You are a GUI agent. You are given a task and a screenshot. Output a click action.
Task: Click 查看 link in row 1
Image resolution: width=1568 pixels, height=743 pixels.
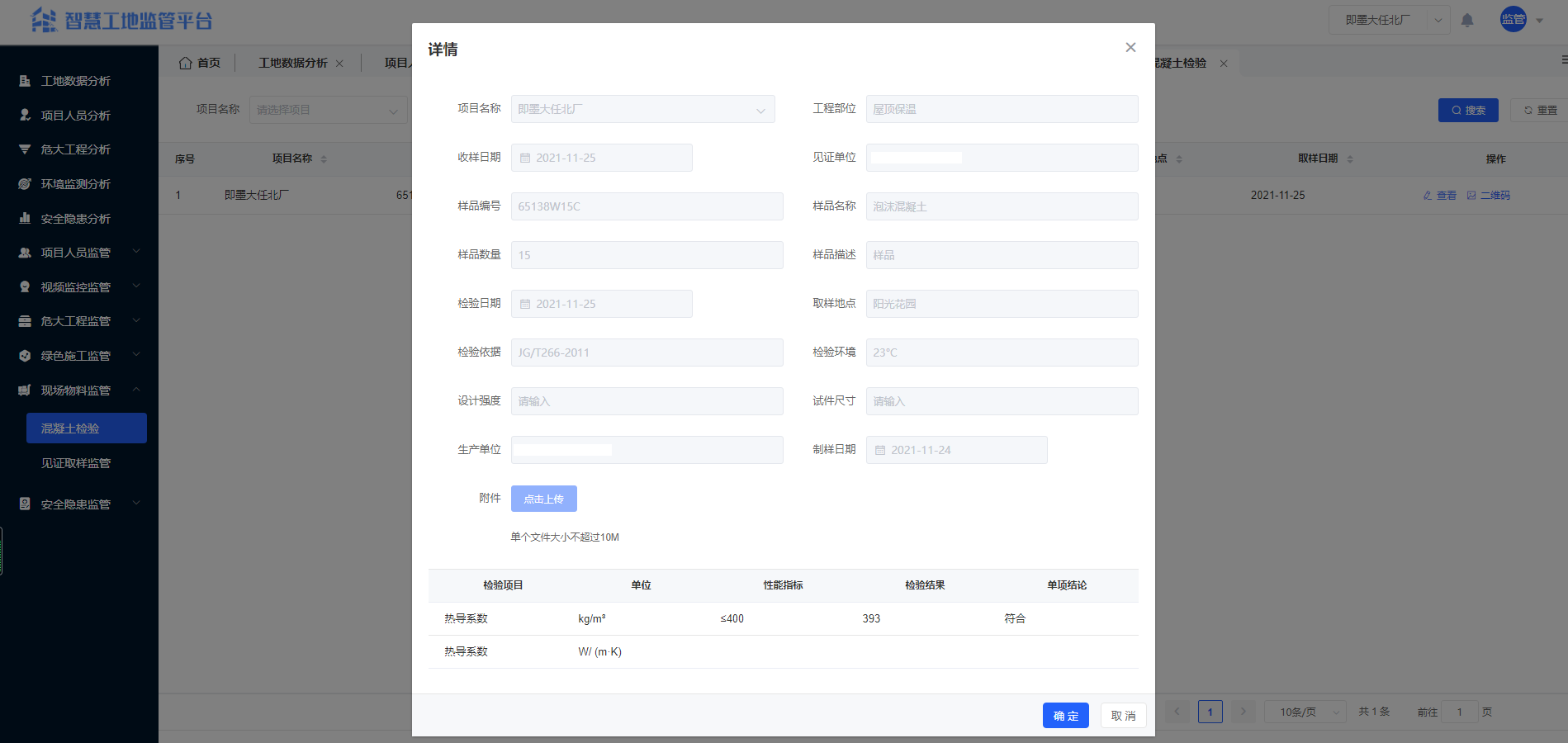(x=1439, y=196)
